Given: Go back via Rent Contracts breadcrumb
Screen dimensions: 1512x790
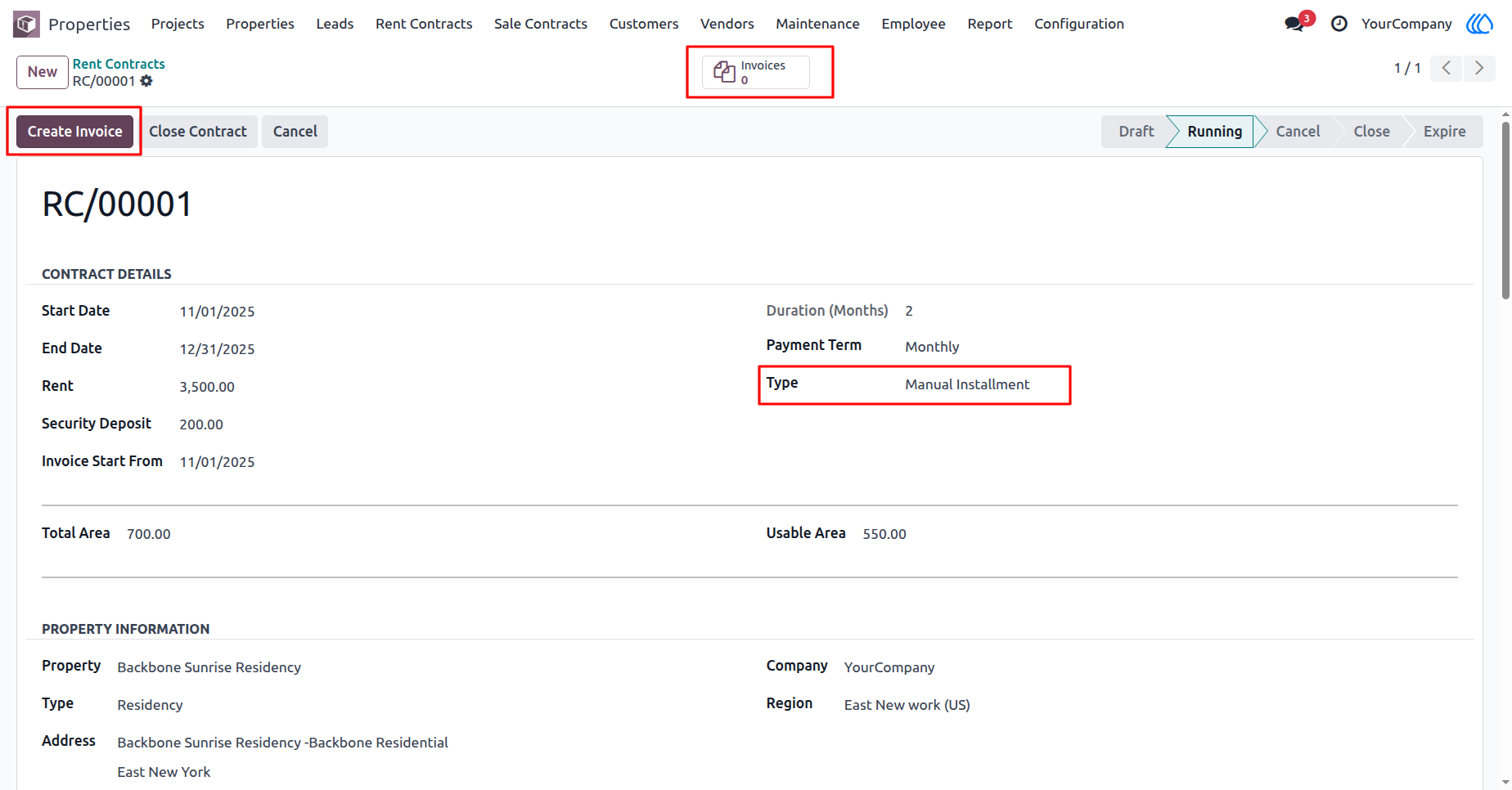Looking at the screenshot, I should [119, 64].
